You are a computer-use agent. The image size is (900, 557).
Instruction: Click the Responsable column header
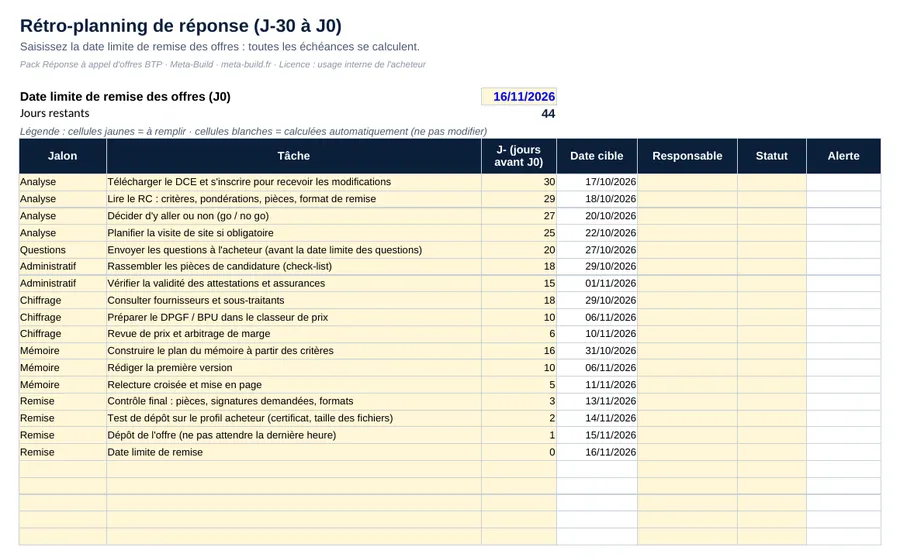687,156
